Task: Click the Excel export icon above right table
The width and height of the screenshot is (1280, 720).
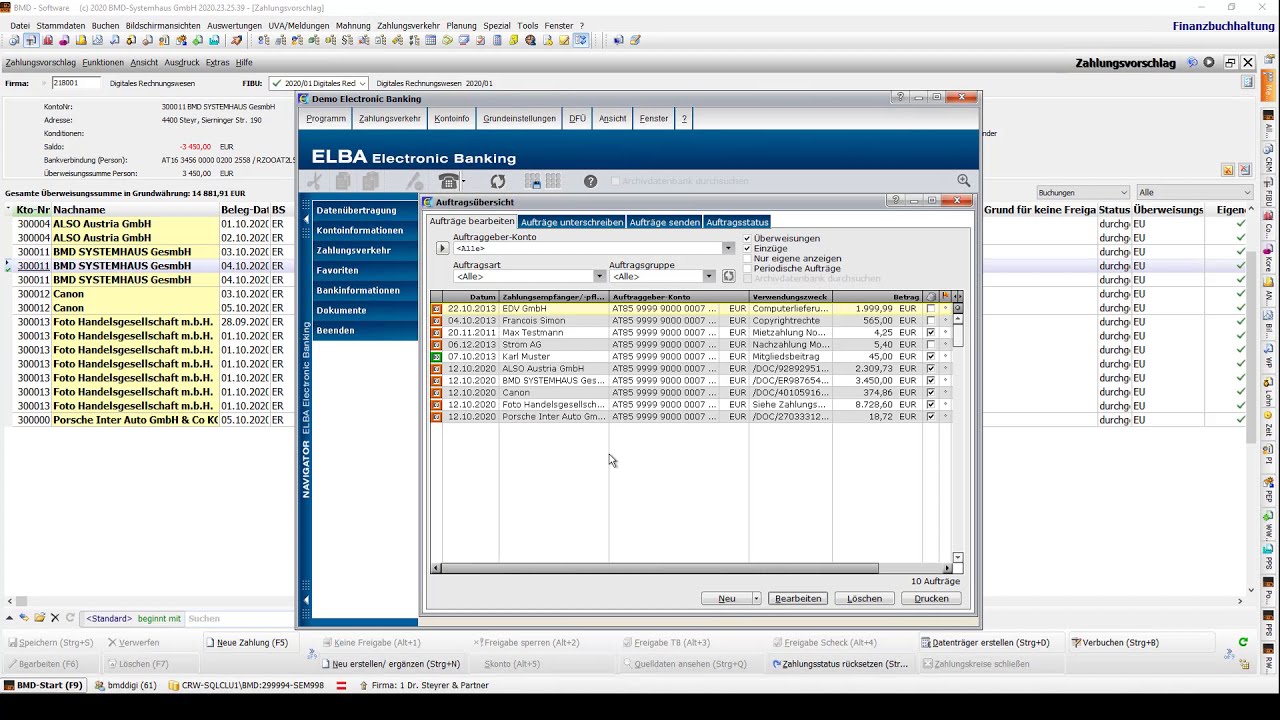Action: [x=1244, y=170]
